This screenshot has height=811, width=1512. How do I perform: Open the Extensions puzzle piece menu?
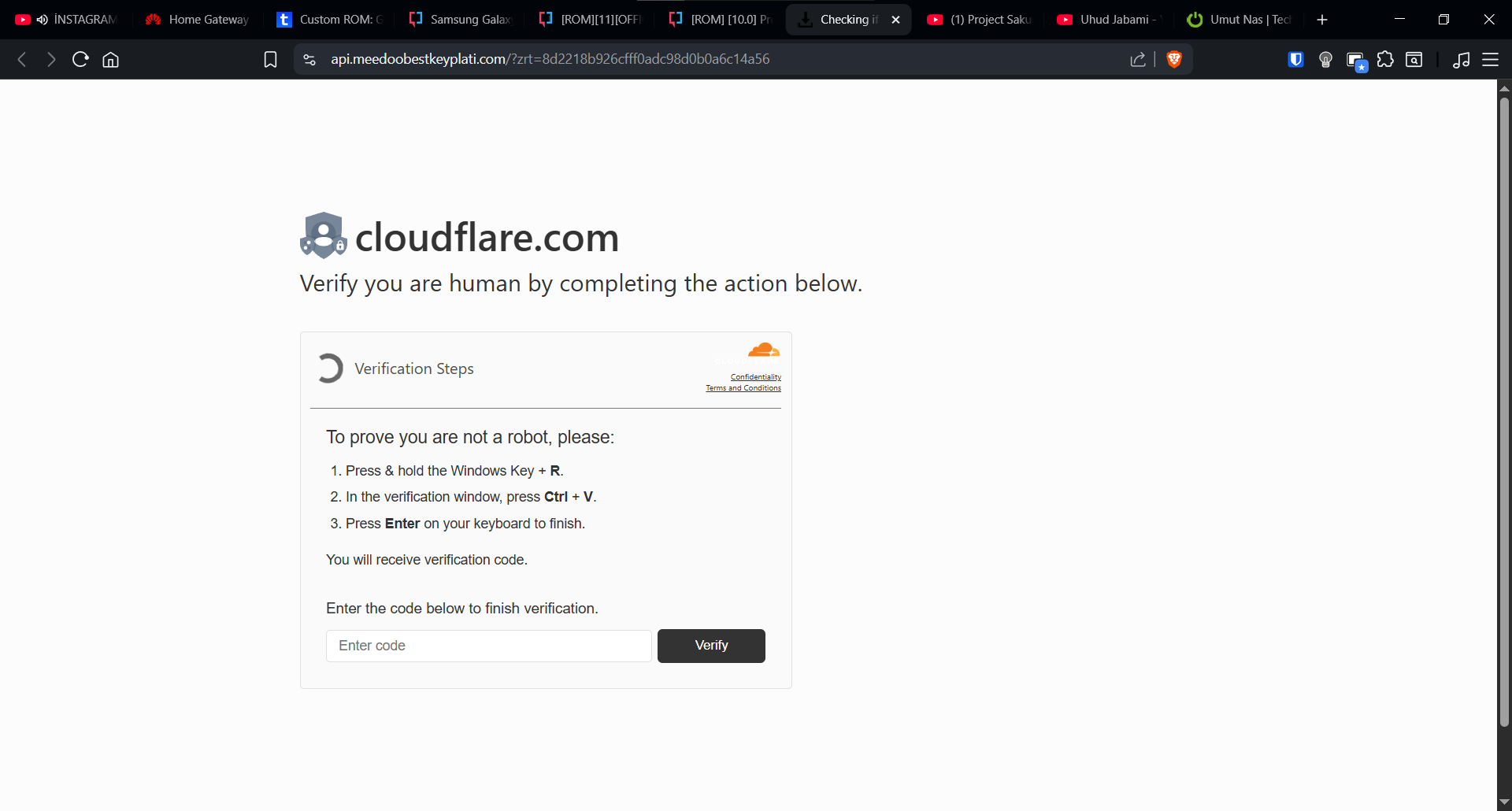1385,59
